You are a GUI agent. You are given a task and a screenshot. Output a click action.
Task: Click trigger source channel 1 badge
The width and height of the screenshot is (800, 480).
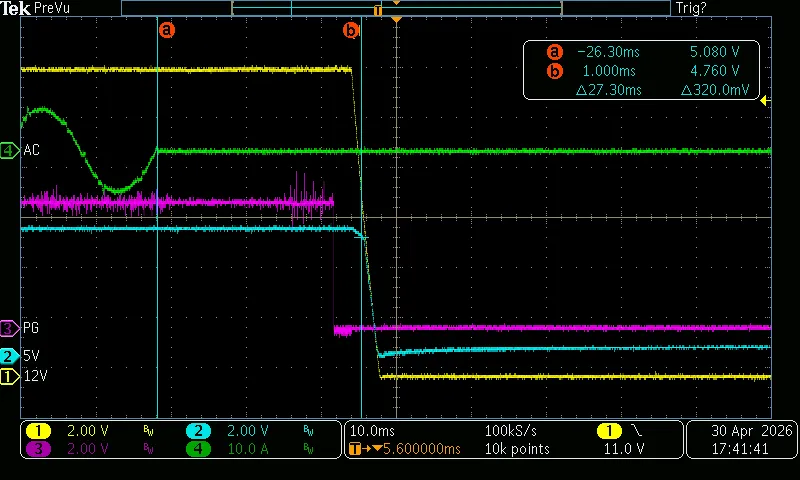(x=609, y=431)
